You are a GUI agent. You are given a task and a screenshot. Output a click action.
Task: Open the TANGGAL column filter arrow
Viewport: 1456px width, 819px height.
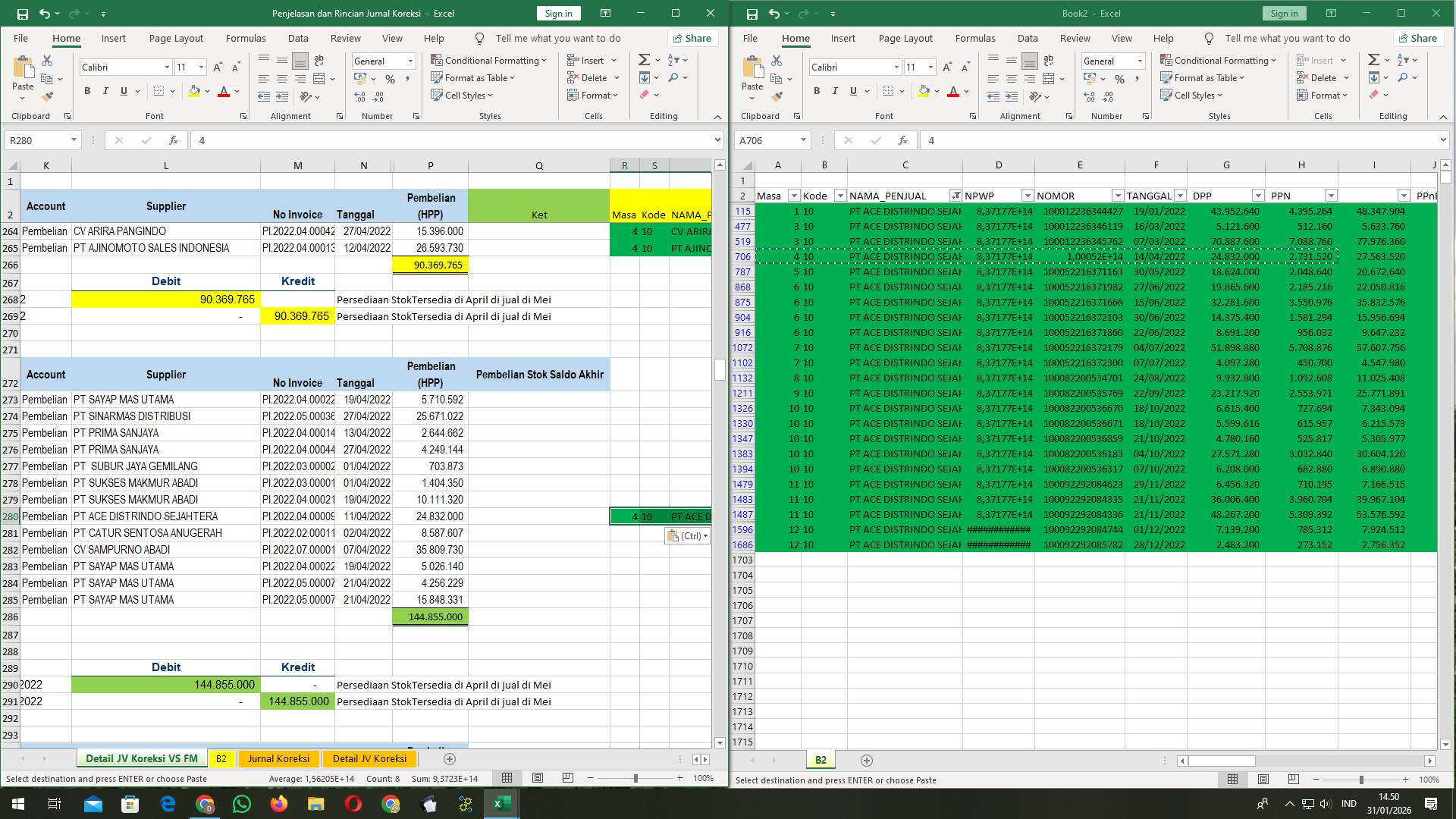[1181, 195]
